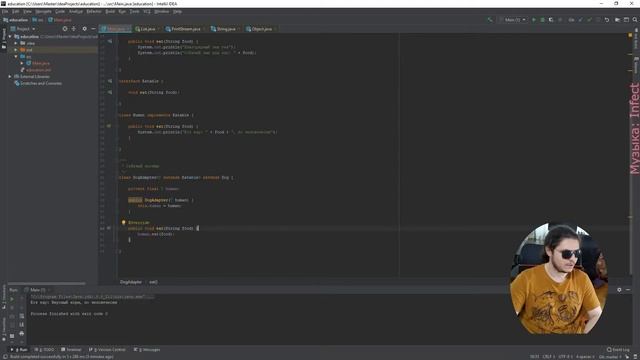Image resolution: width=640 pixels, height=360 pixels.
Task: Open the Window menu
Action: tap(162, 11)
